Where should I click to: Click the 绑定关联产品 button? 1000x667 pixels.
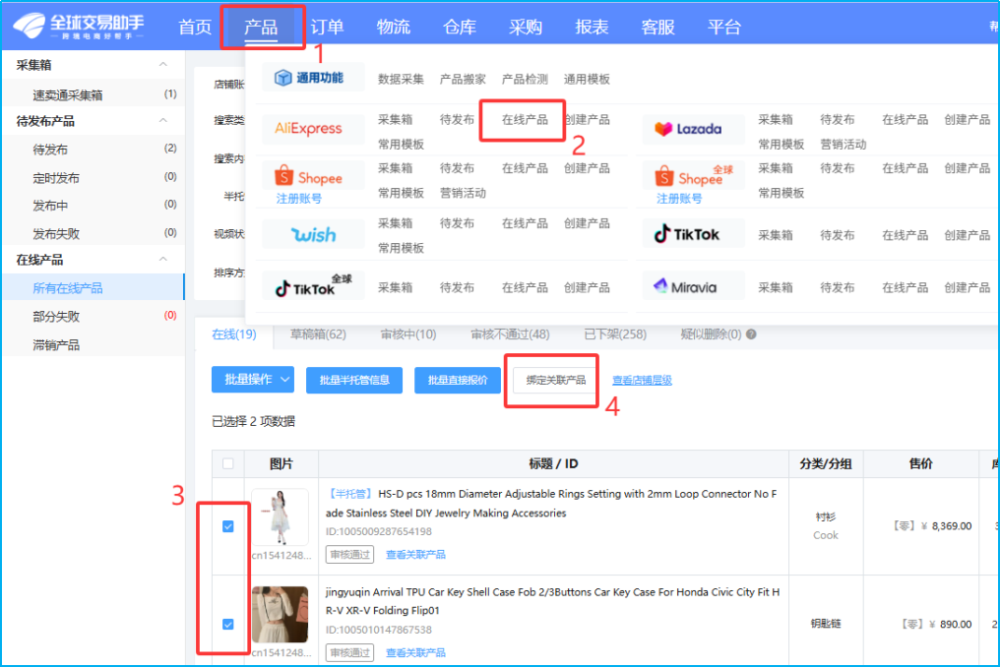[551, 380]
